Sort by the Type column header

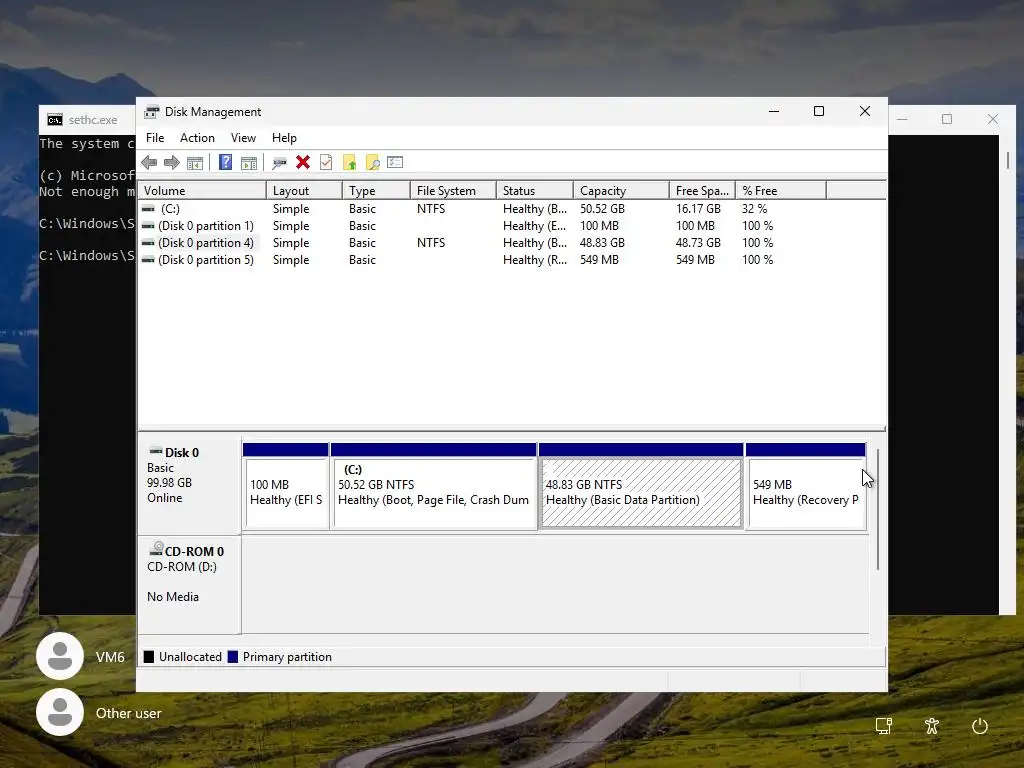[376, 191]
